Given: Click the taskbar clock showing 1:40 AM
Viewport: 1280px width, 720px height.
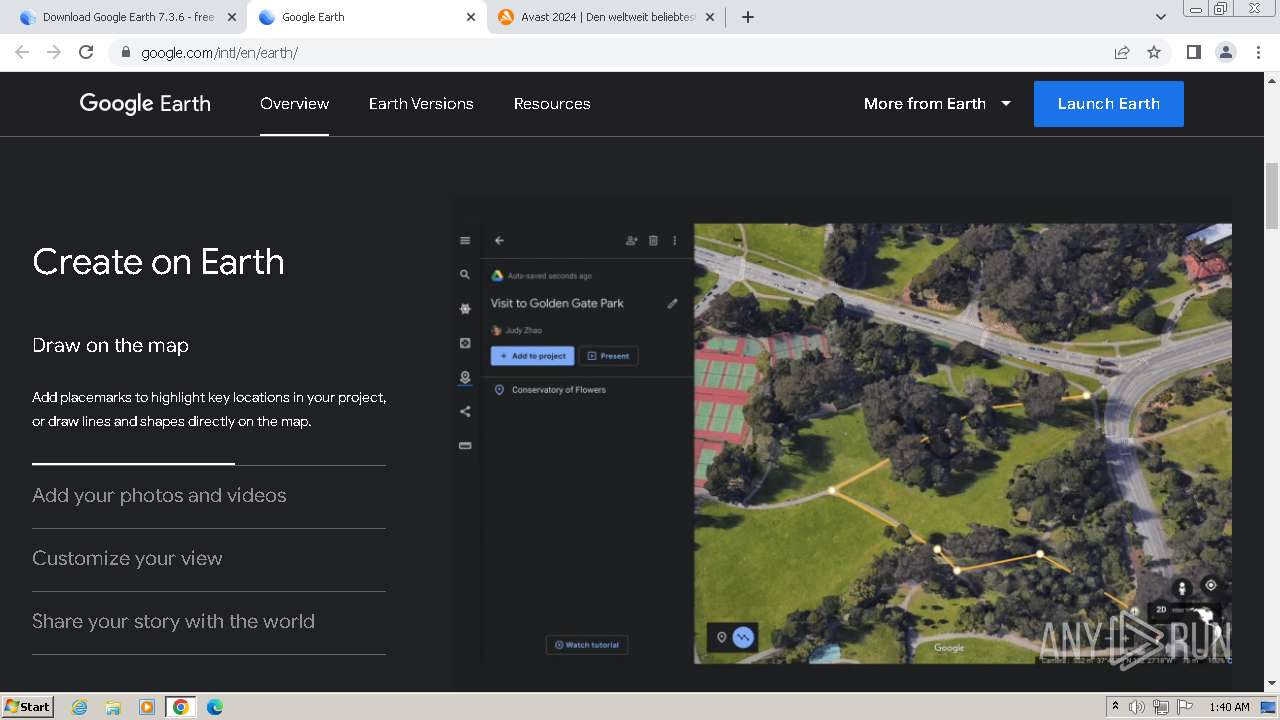Looking at the screenshot, I should [x=1229, y=707].
